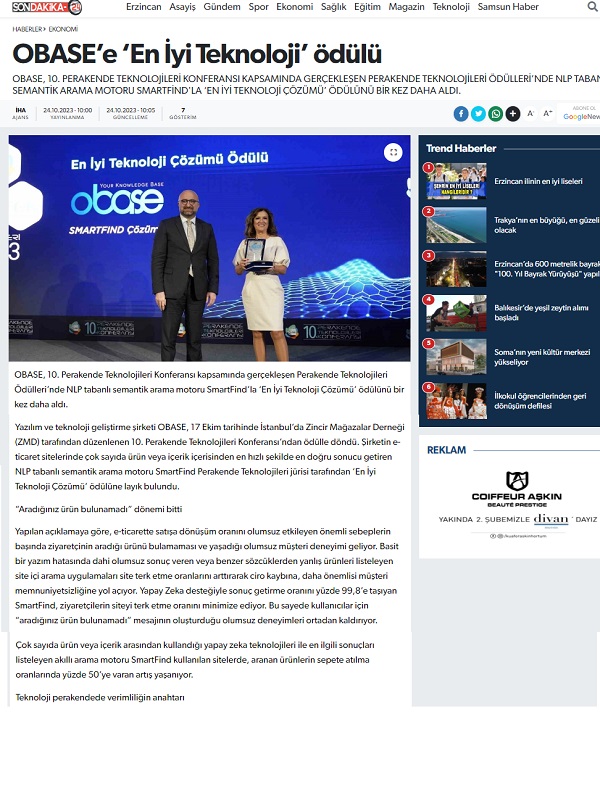Open the Coiffeur Aşkın advertisement
Image resolution: width=600 pixels, height=800 pixels.
pyautogui.click(x=517, y=504)
